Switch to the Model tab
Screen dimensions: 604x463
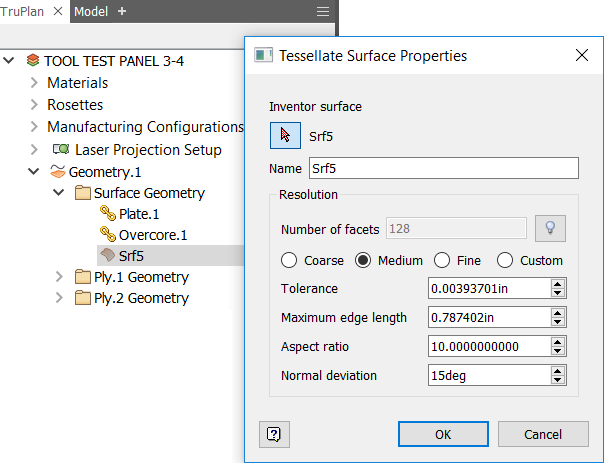pyautogui.click(x=91, y=11)
